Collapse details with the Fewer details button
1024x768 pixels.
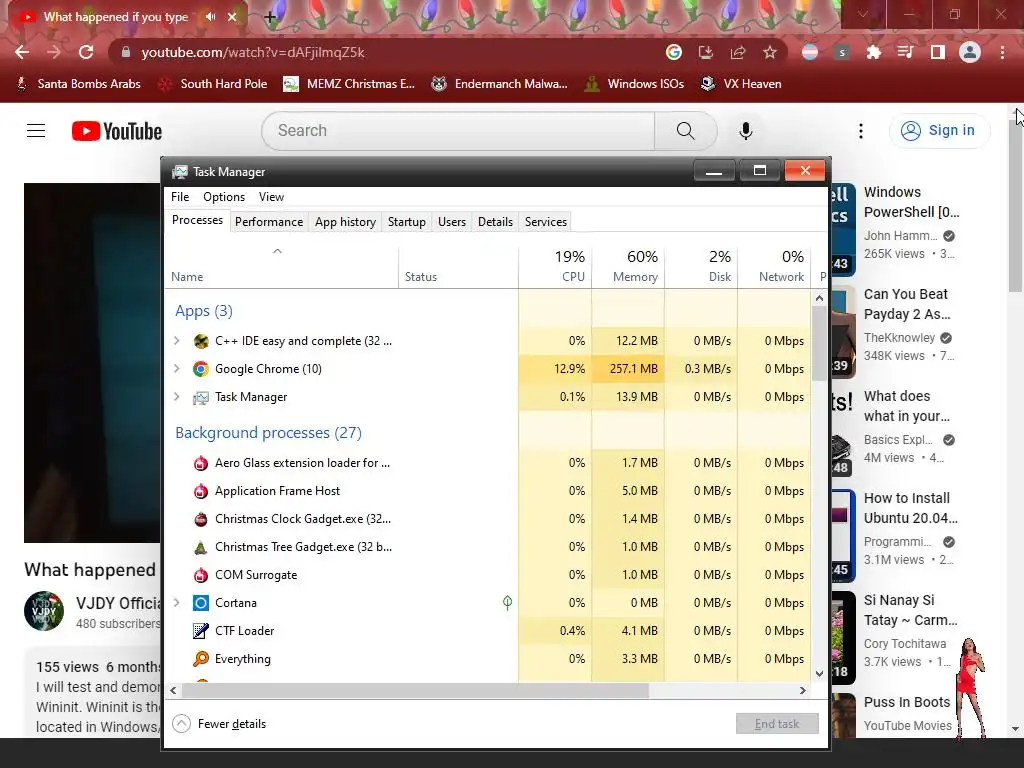(x=219, y=724)
